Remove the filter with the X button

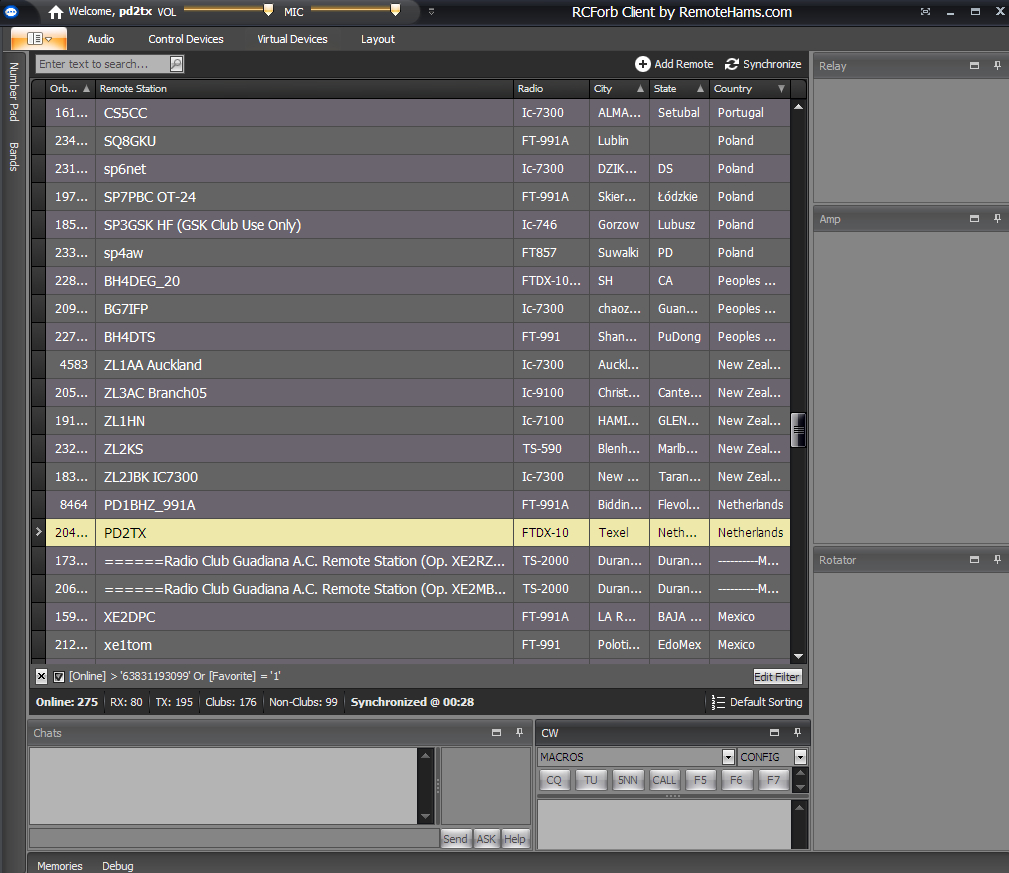coord(41,677)
